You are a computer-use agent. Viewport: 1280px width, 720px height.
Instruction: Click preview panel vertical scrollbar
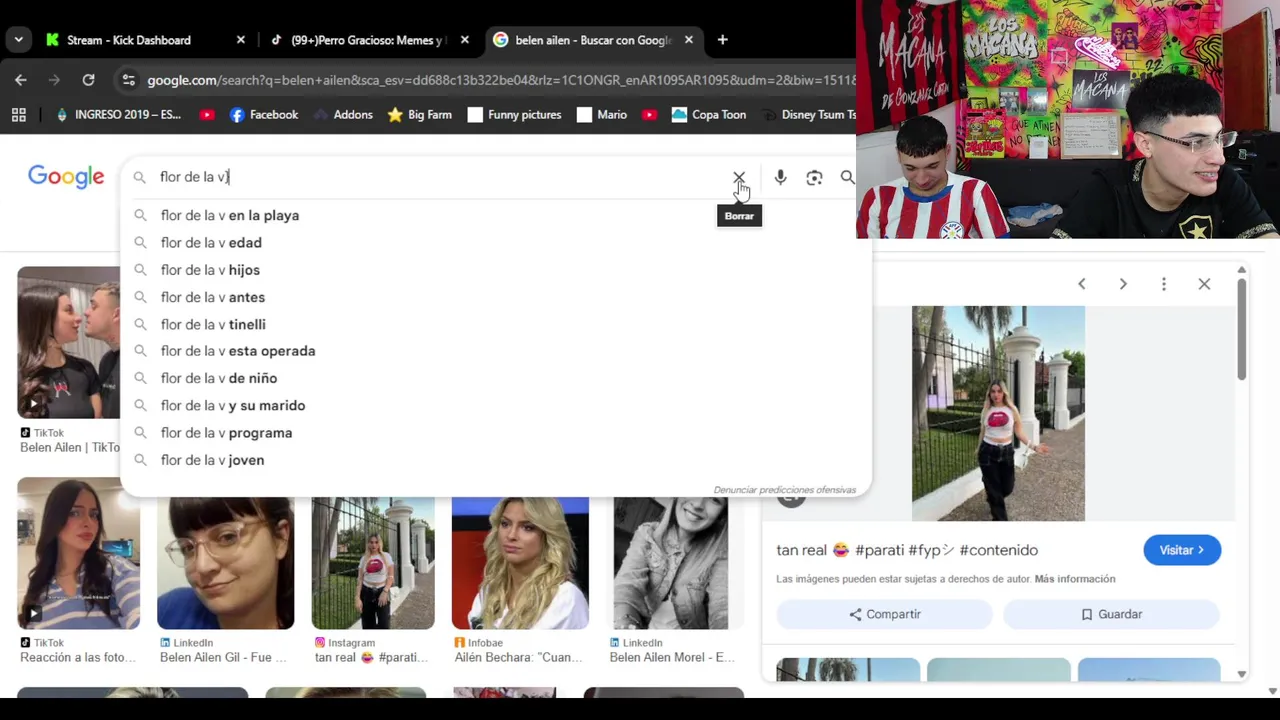point(1241,330)
